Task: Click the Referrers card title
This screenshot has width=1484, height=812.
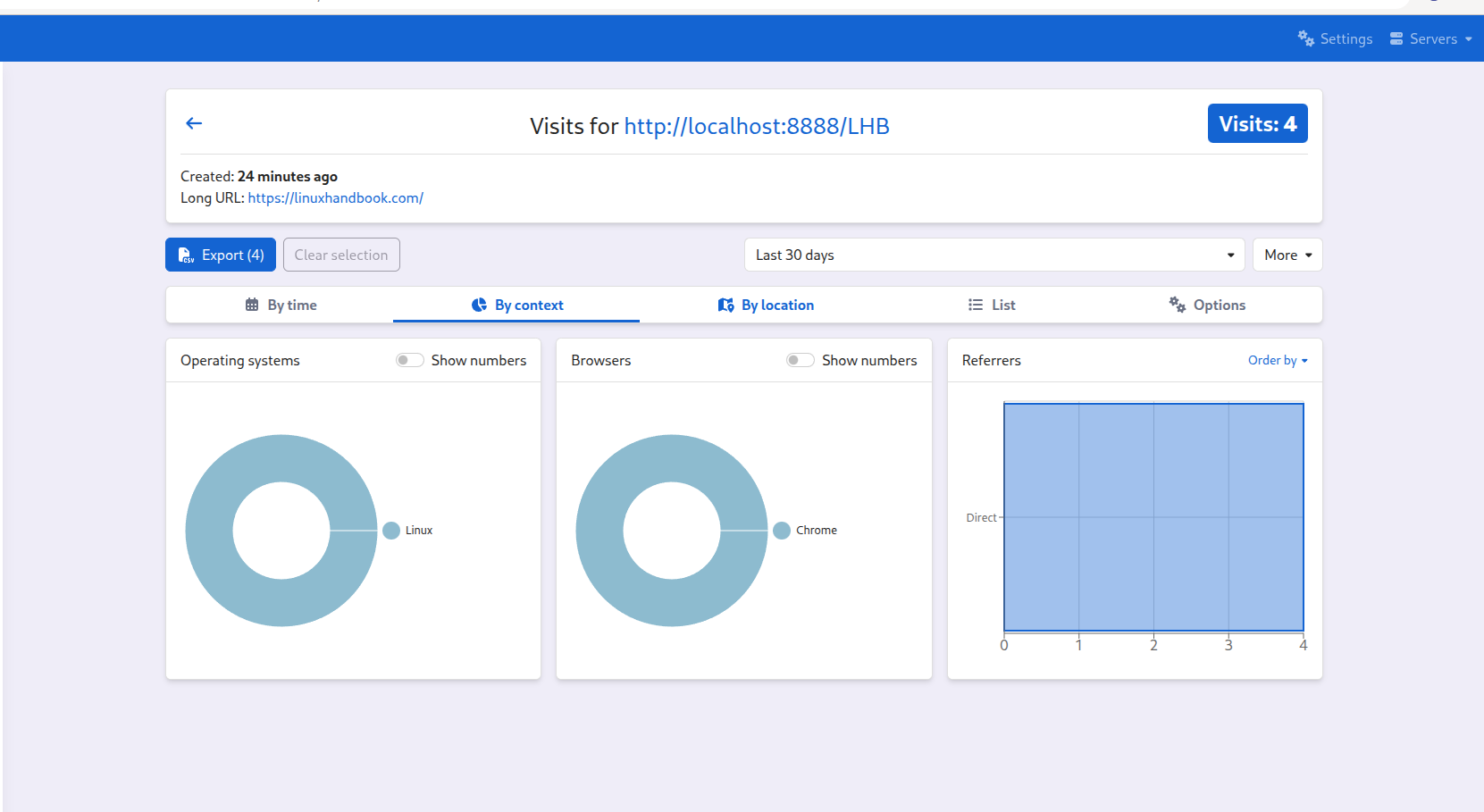Action: 991,360
